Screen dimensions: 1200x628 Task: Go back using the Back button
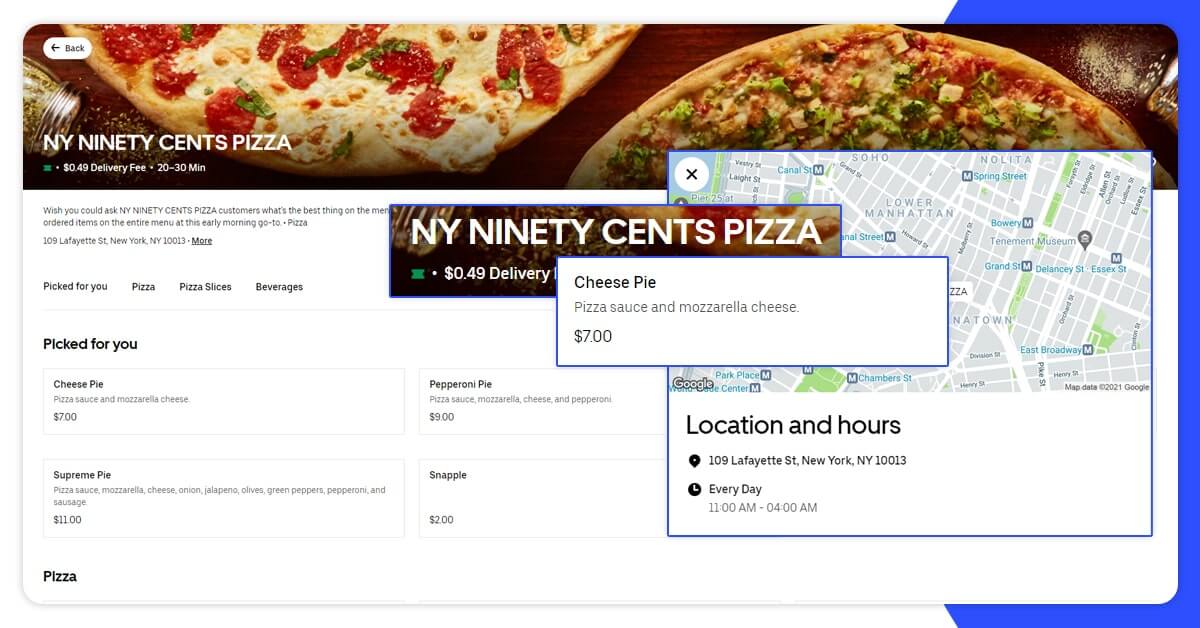click(x=67, y=48)
